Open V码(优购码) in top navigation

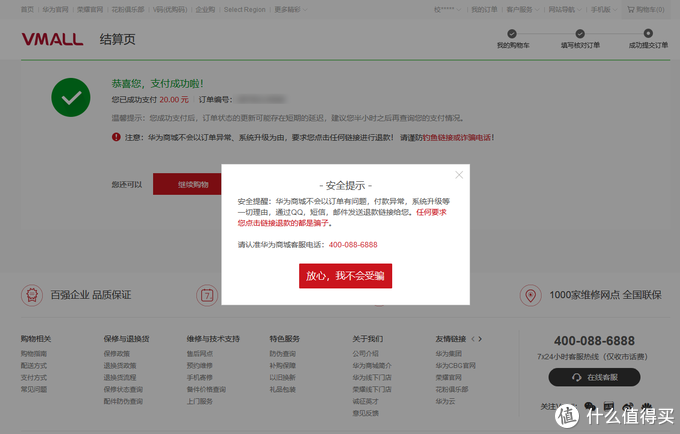tap(170, 10)
